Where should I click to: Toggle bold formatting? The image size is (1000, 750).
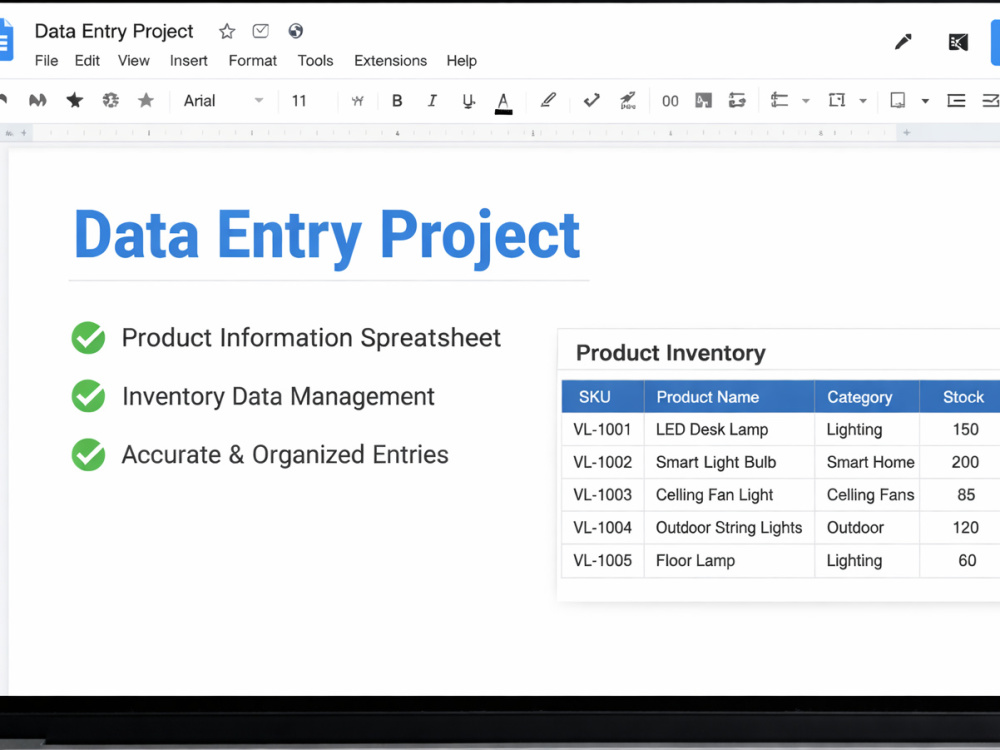pyautogui.click(x=397, y=101)
